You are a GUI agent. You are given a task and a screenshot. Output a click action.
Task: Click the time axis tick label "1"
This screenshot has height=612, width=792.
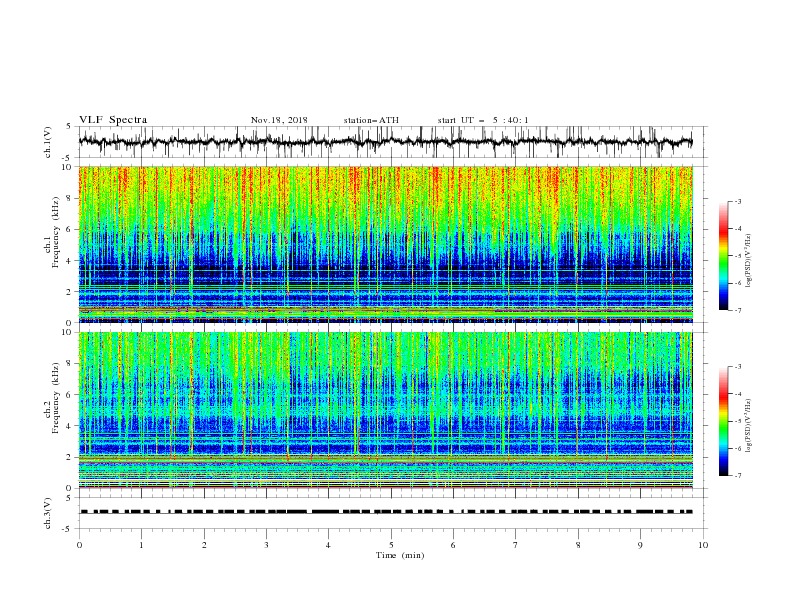click(x=141, y=545)
